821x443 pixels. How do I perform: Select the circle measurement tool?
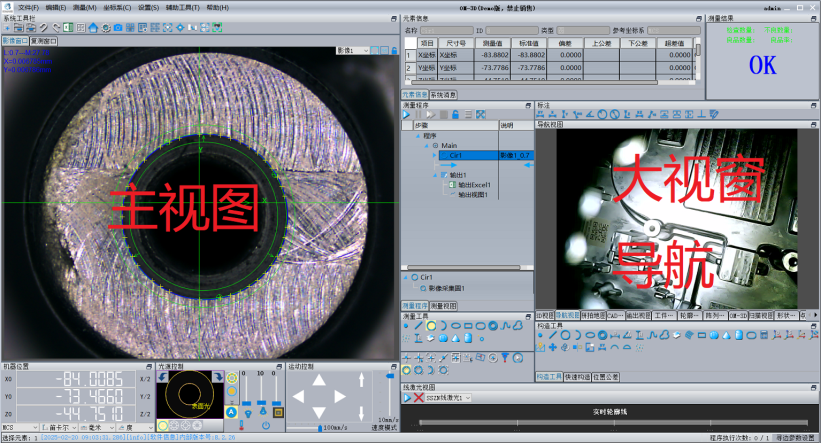click(431, 326)
